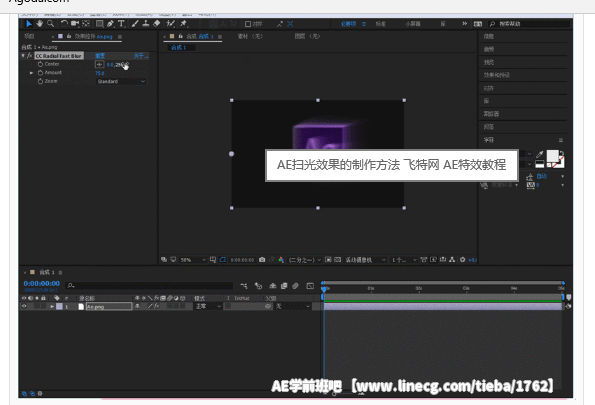The width and height of the screenshot is (595, 405).
Task: Click the timeline layer search field
Action: tap(149, 285)
